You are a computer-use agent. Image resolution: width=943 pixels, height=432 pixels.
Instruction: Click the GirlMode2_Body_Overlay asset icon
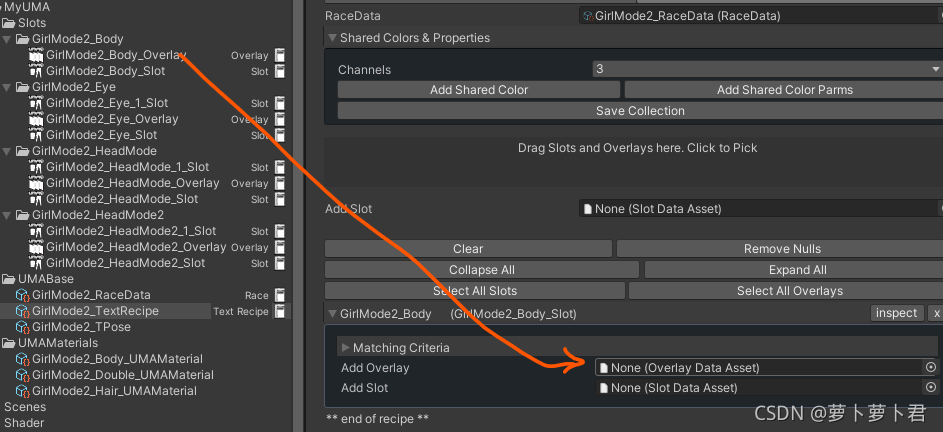(x=37, y=55)
